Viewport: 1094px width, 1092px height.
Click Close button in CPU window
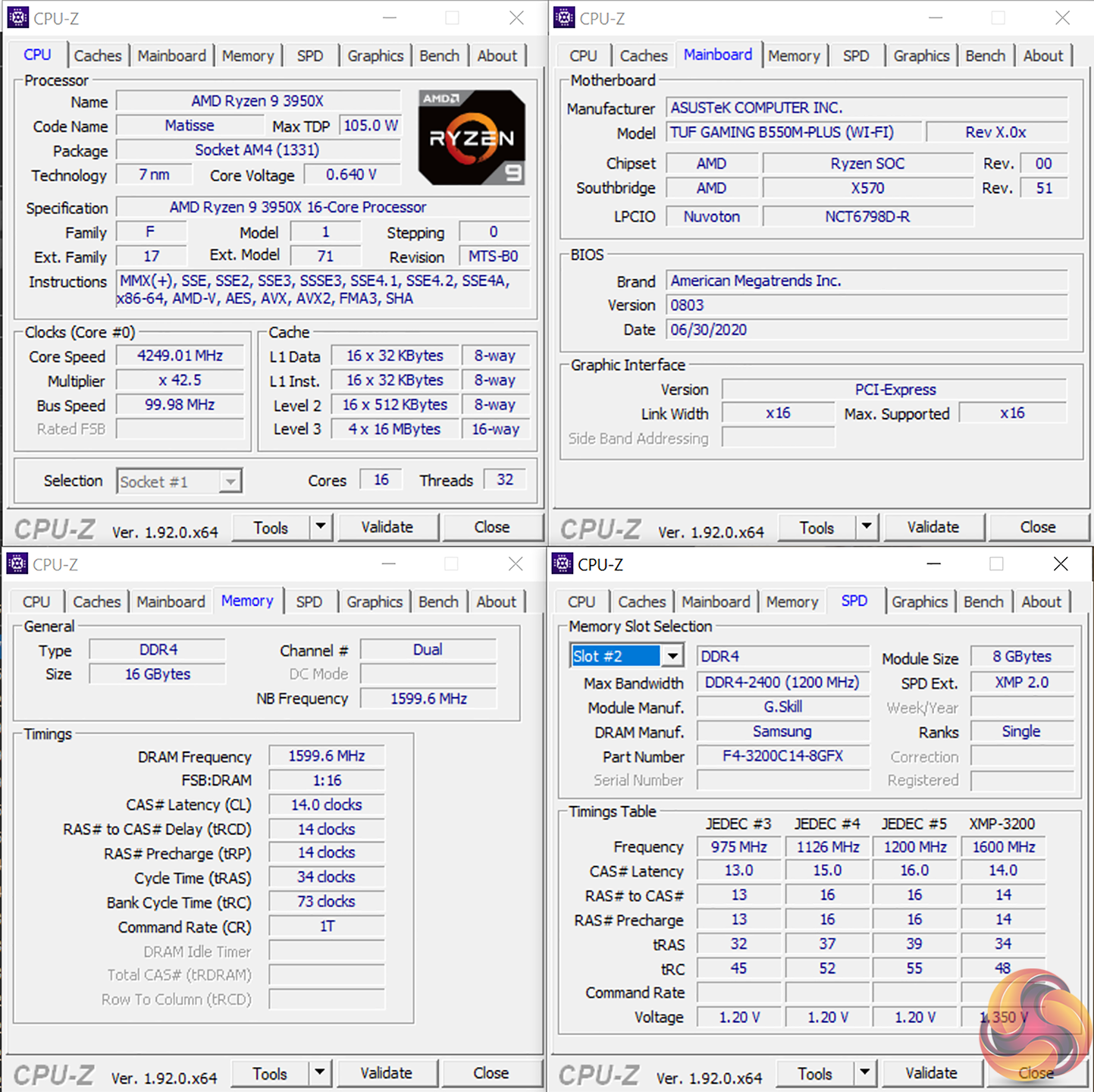492,527
